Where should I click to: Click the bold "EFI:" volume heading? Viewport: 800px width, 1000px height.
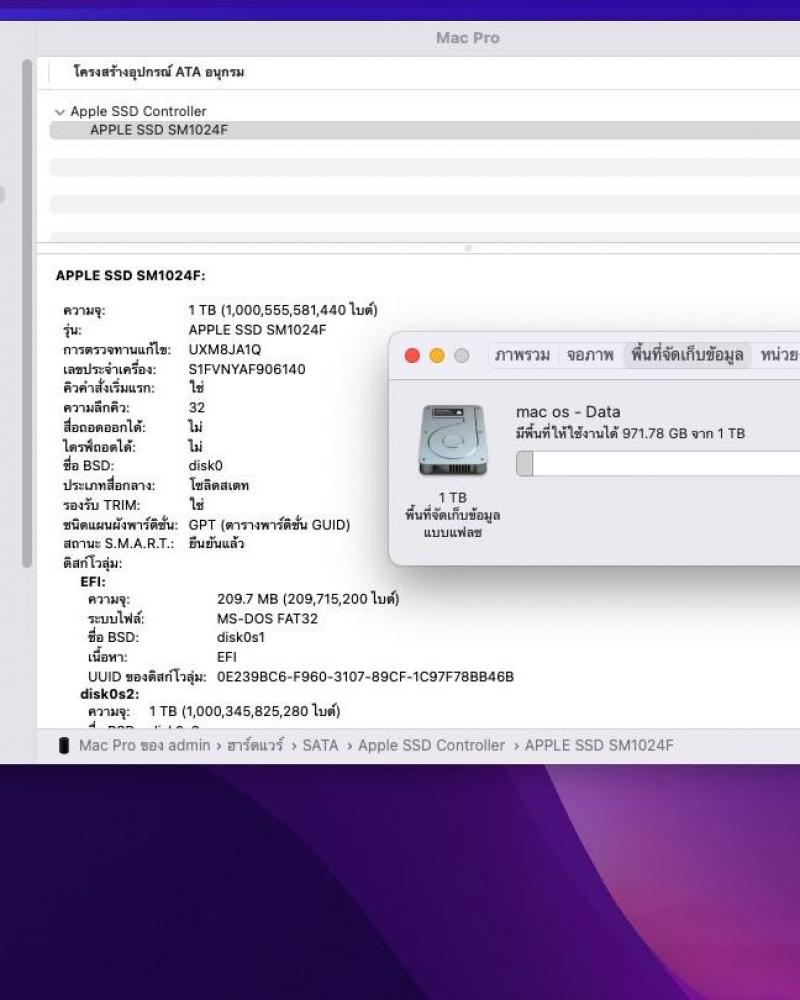click(x=93, y=582)
